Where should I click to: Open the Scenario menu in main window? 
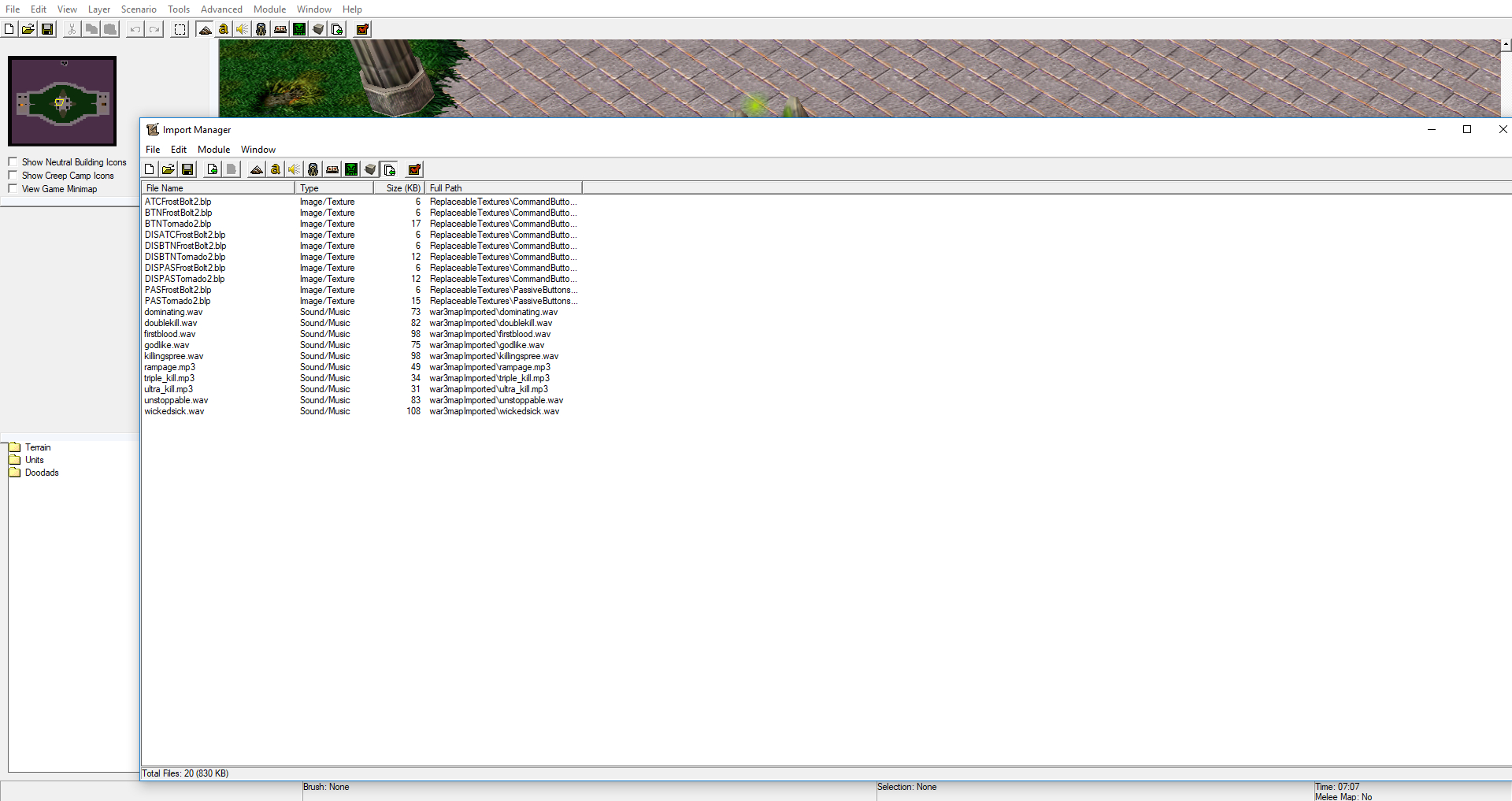point(139,9)
